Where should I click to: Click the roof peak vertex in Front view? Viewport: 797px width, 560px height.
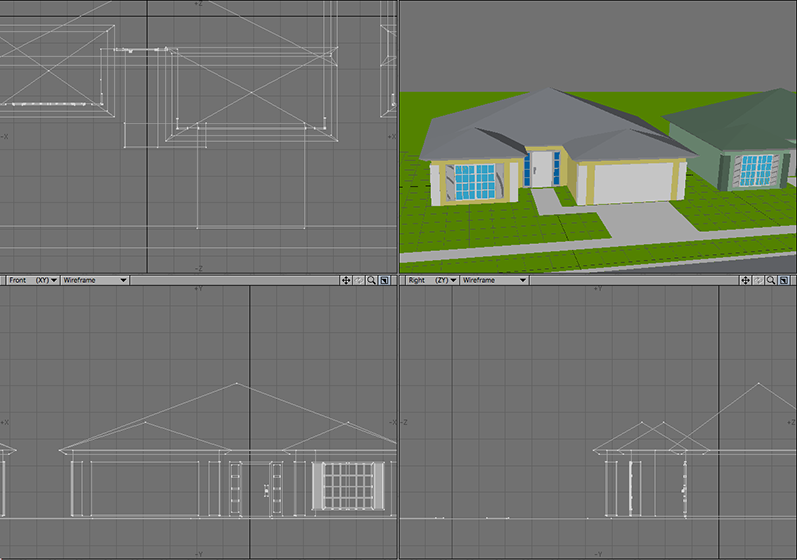(236, 383)
